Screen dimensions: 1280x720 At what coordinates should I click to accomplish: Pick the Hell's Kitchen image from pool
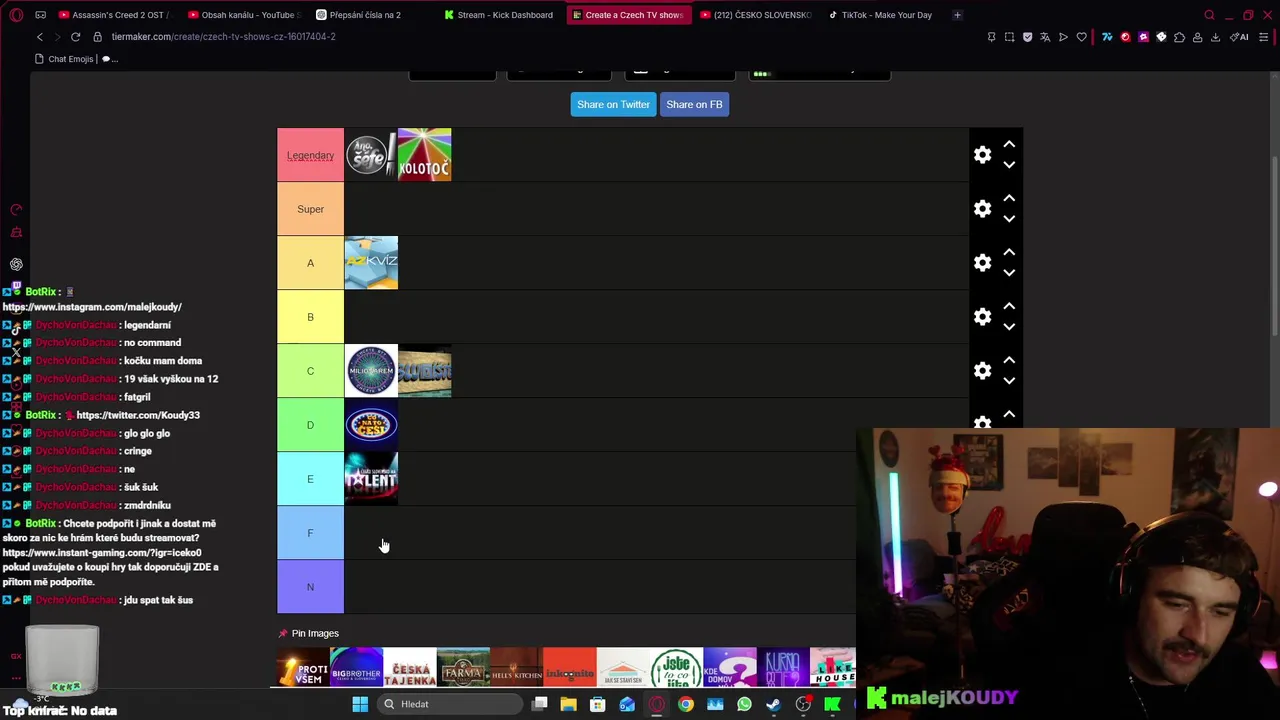(516, 667)
